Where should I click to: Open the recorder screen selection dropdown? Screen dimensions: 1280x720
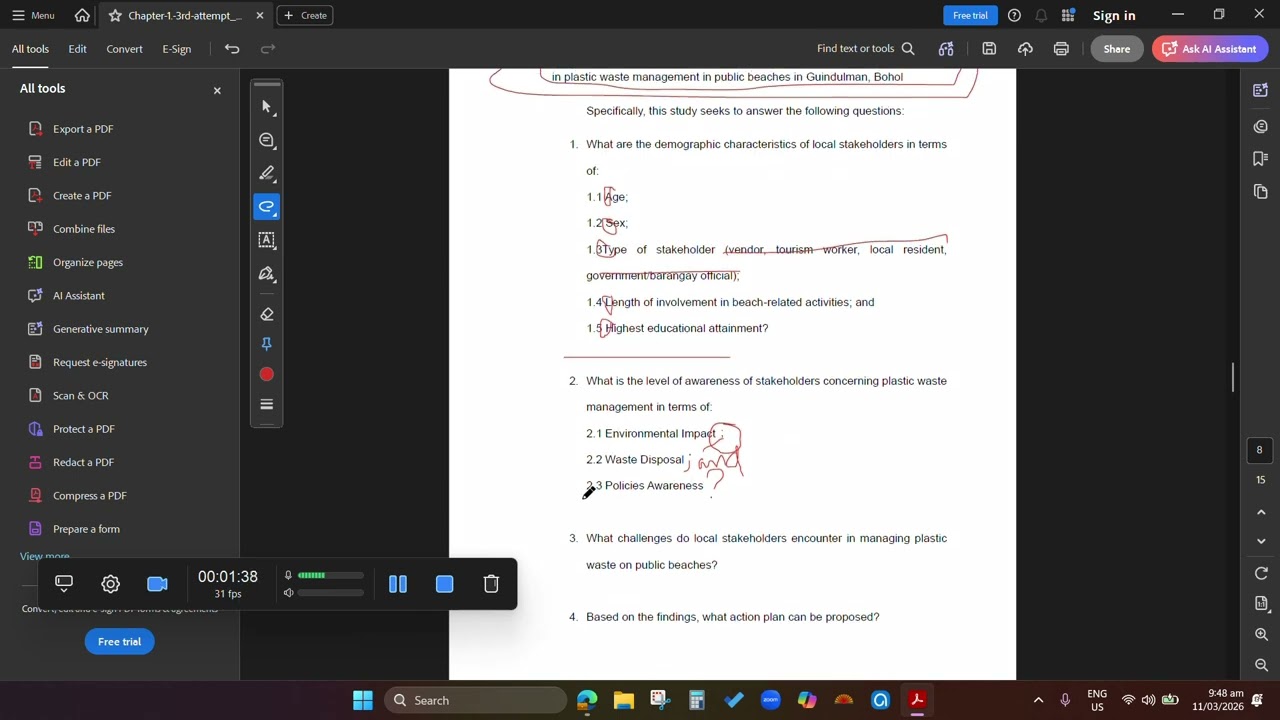coord(64,584)
